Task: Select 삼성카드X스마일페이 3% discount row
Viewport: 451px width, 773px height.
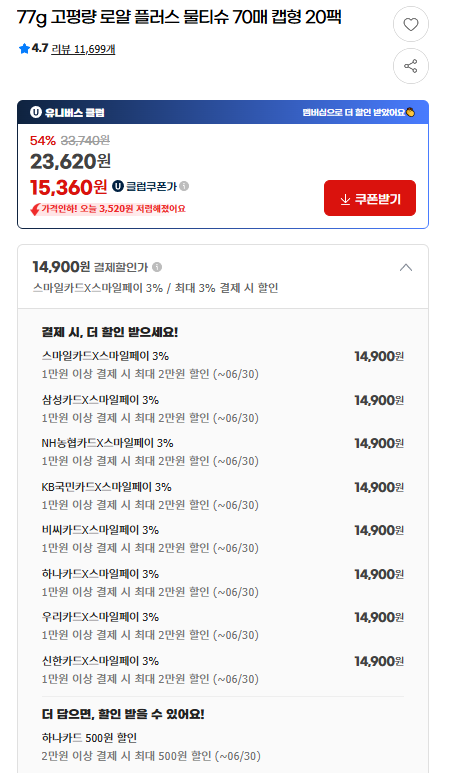Action: (x=223, y=409)
